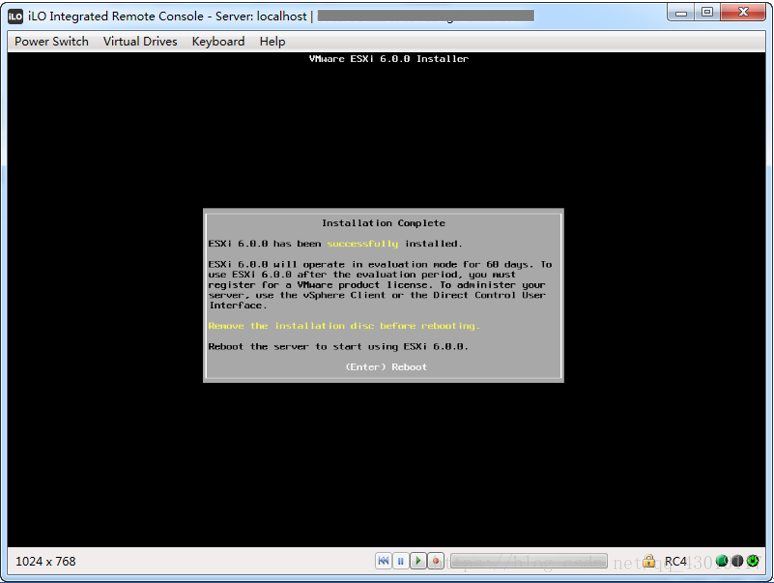Open the Keyboard menu

coord(218,41)
